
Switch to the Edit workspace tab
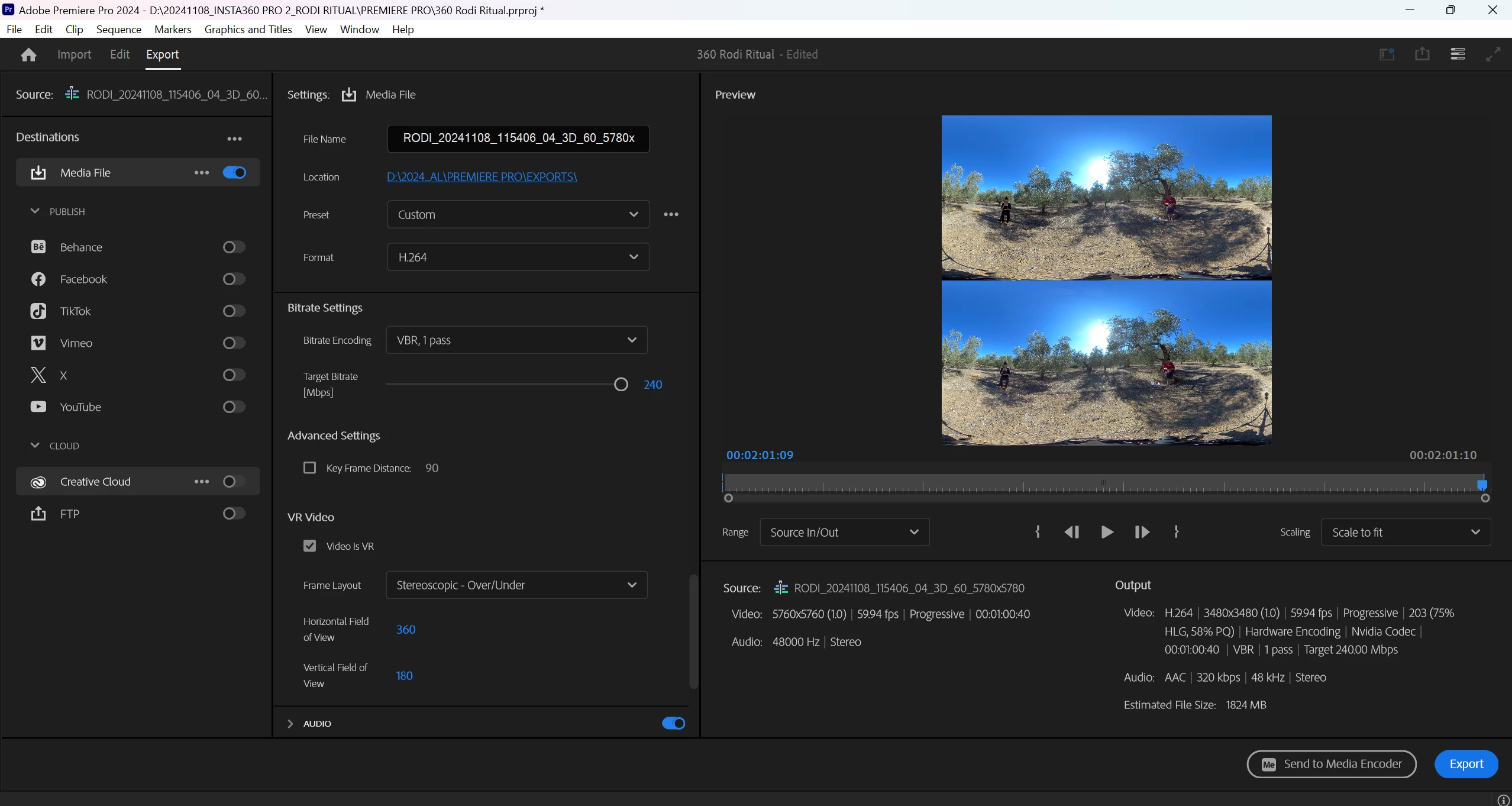tap(119, 54)
